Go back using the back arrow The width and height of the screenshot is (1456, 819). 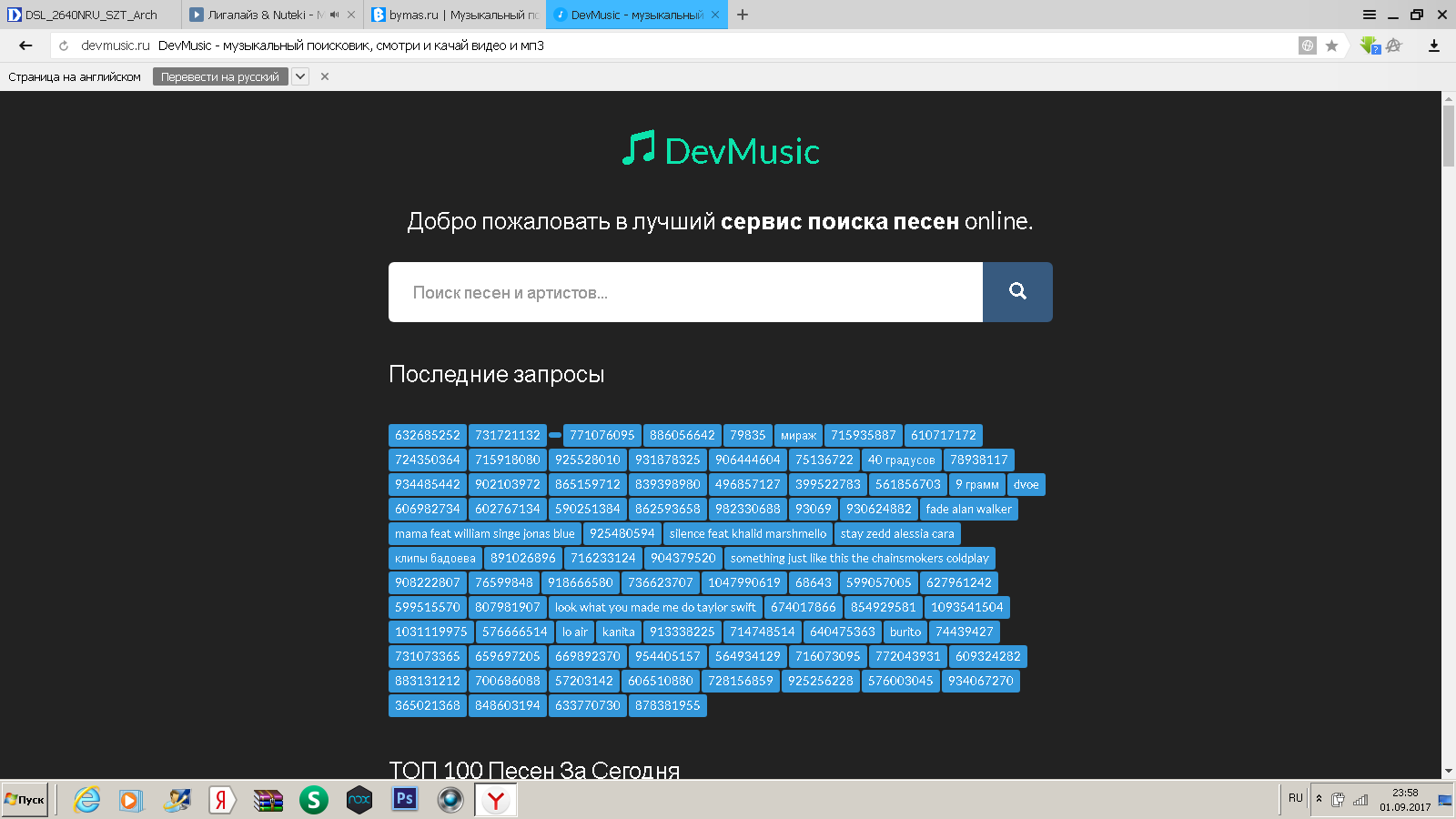click(x=25, y=45)
